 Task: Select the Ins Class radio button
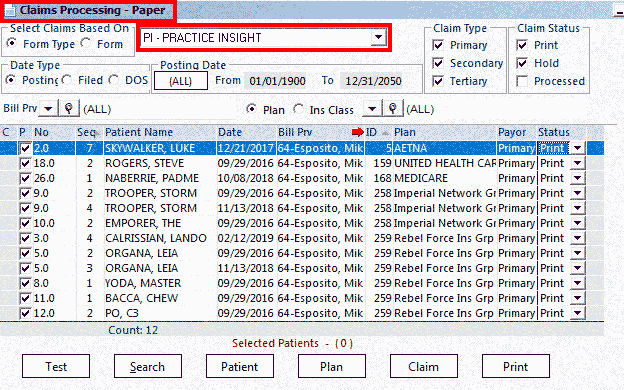click(298, 109)
